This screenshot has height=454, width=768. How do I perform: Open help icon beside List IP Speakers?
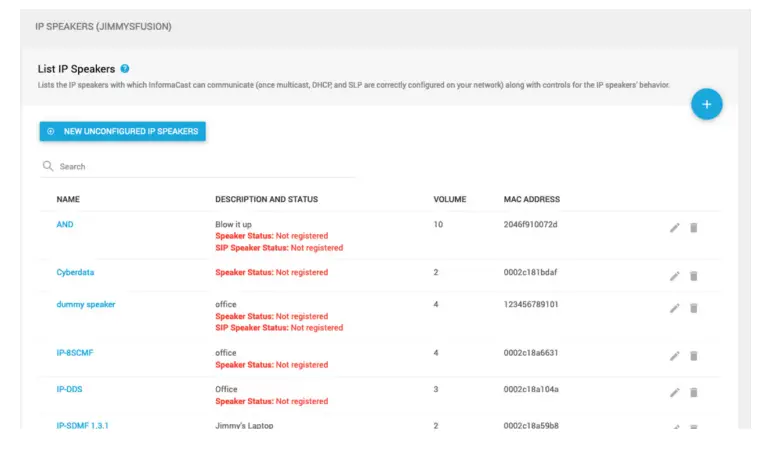point(125,69)
